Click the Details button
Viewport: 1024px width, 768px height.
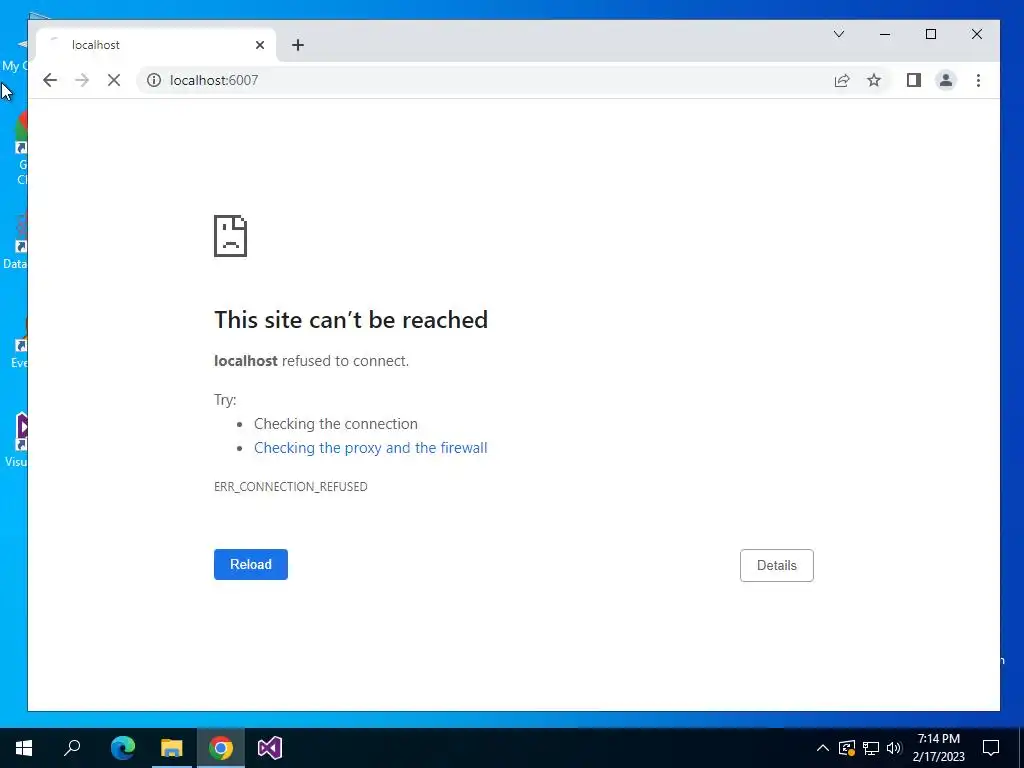coord(776,566)
